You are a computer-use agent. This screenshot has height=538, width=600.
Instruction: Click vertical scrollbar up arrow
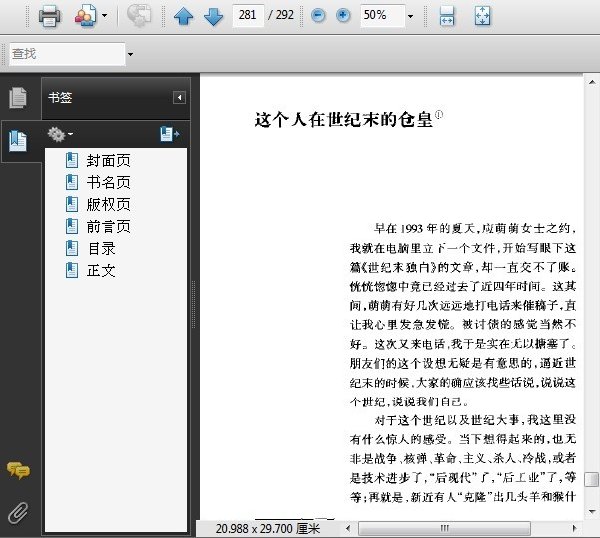pyautogui.click(x=592, y=82)
